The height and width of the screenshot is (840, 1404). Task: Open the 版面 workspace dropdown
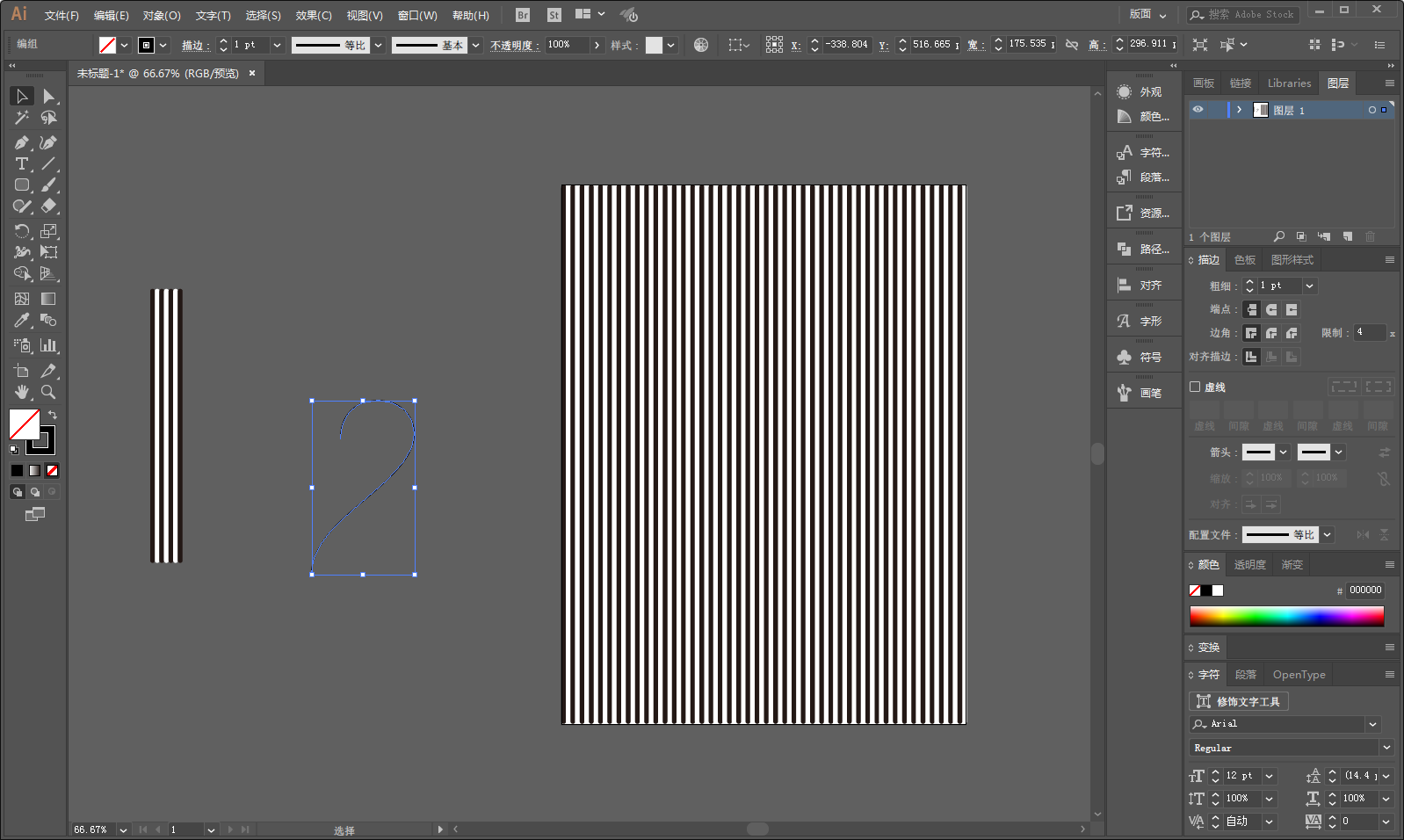(x=1147, y=14)
